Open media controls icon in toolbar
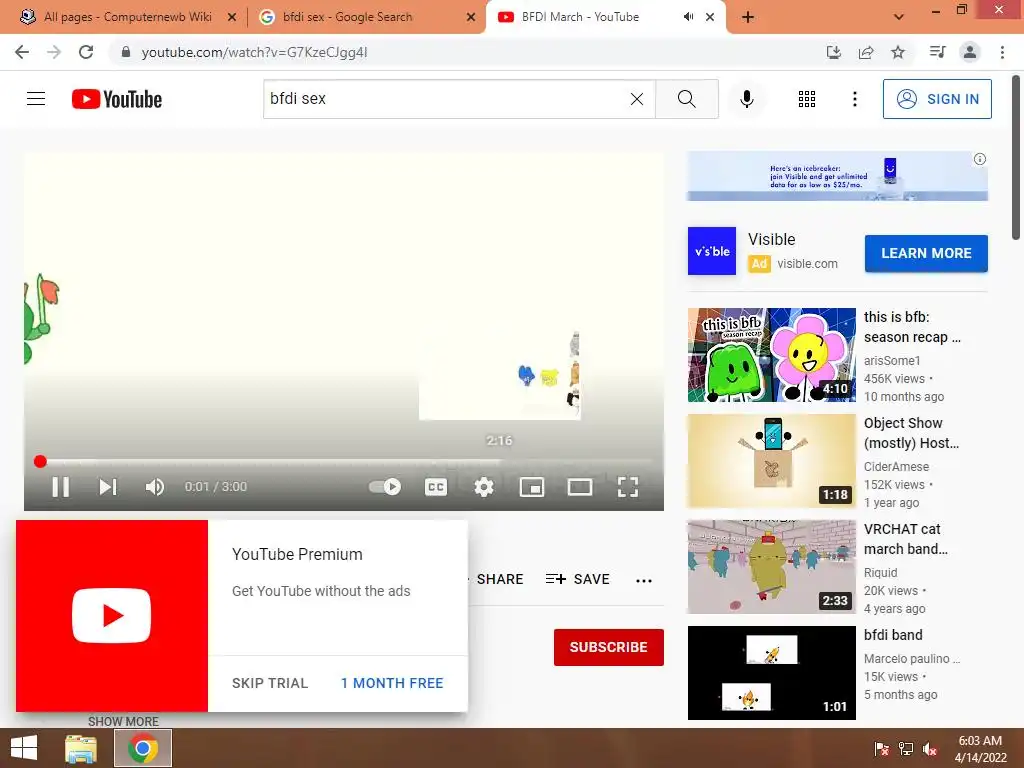Image resolution: width=1024 pixels, height=768 pixels. 938,52
